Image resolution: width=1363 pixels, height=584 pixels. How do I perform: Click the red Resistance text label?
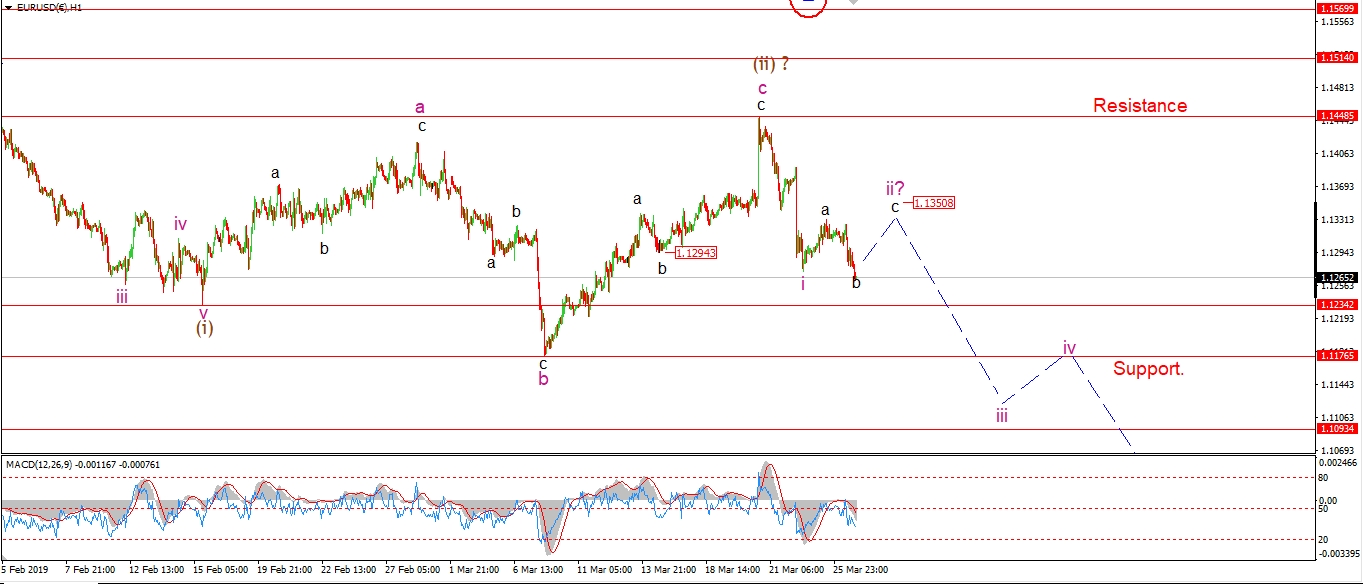point(1139,106)
